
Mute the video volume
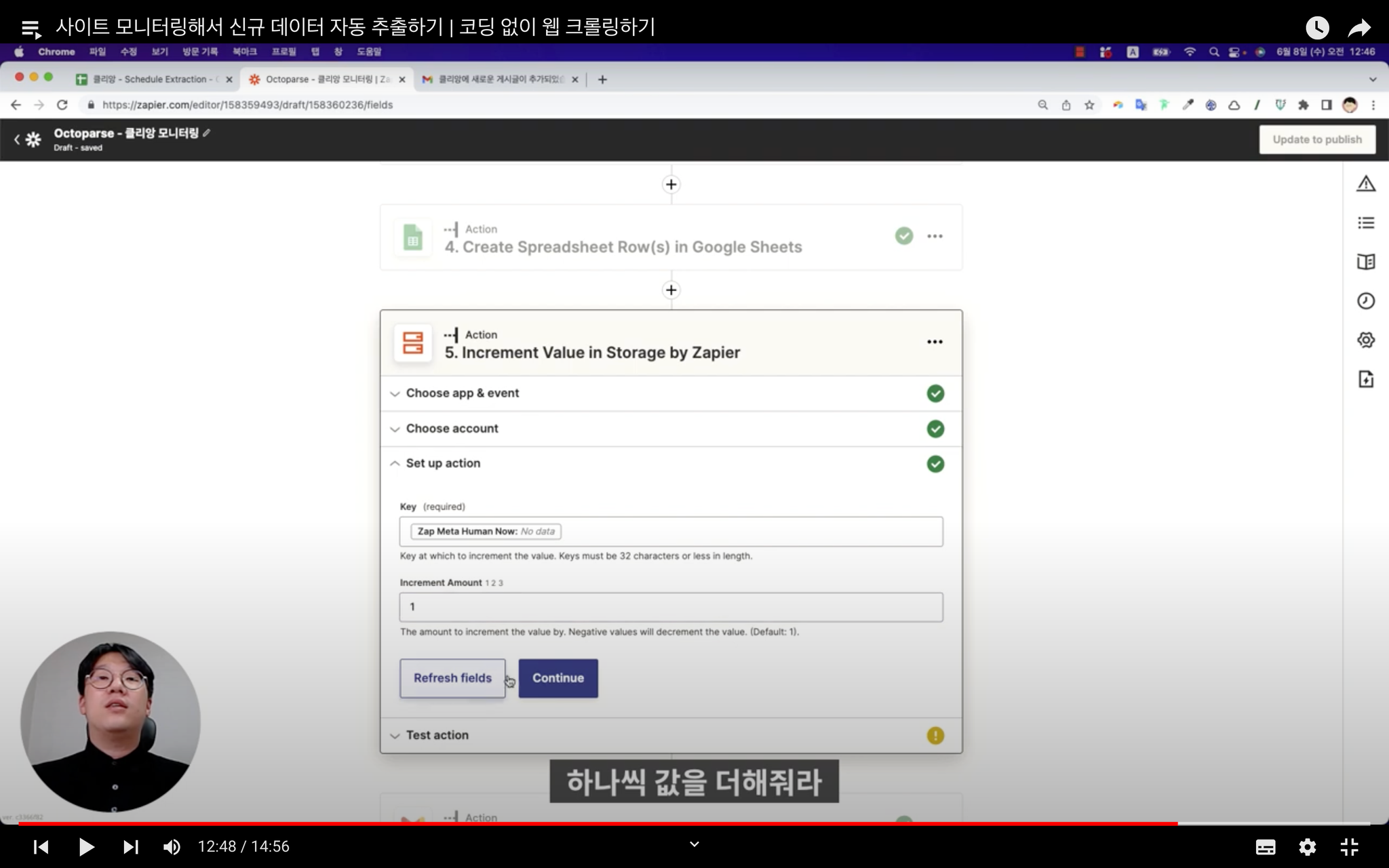[x=172, y=847]
